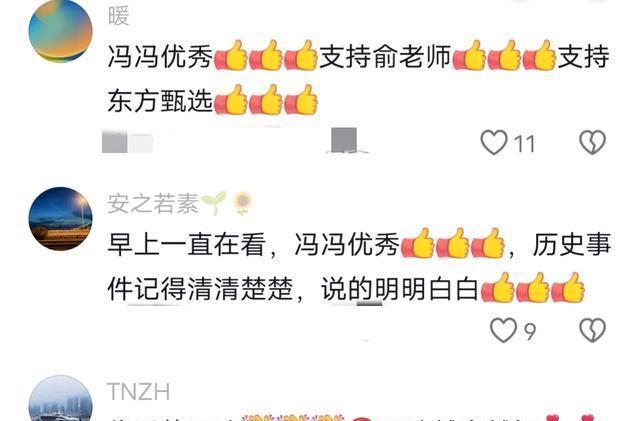Tap the blurred reply info under 暖 comment
The height and width of the screenshot is (421, 640).
[235, 141]
